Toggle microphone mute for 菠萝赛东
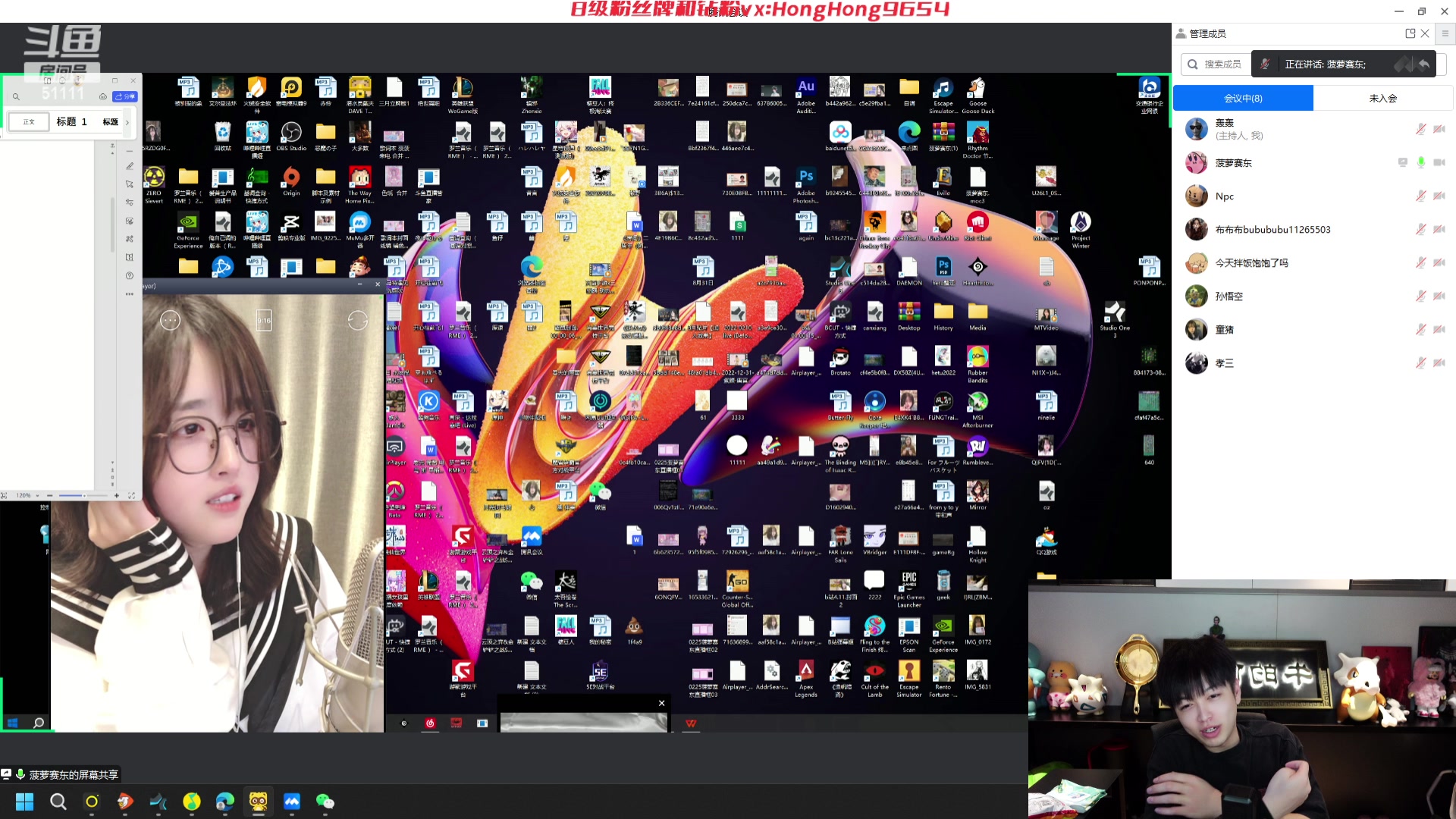 coord(1421,162)
